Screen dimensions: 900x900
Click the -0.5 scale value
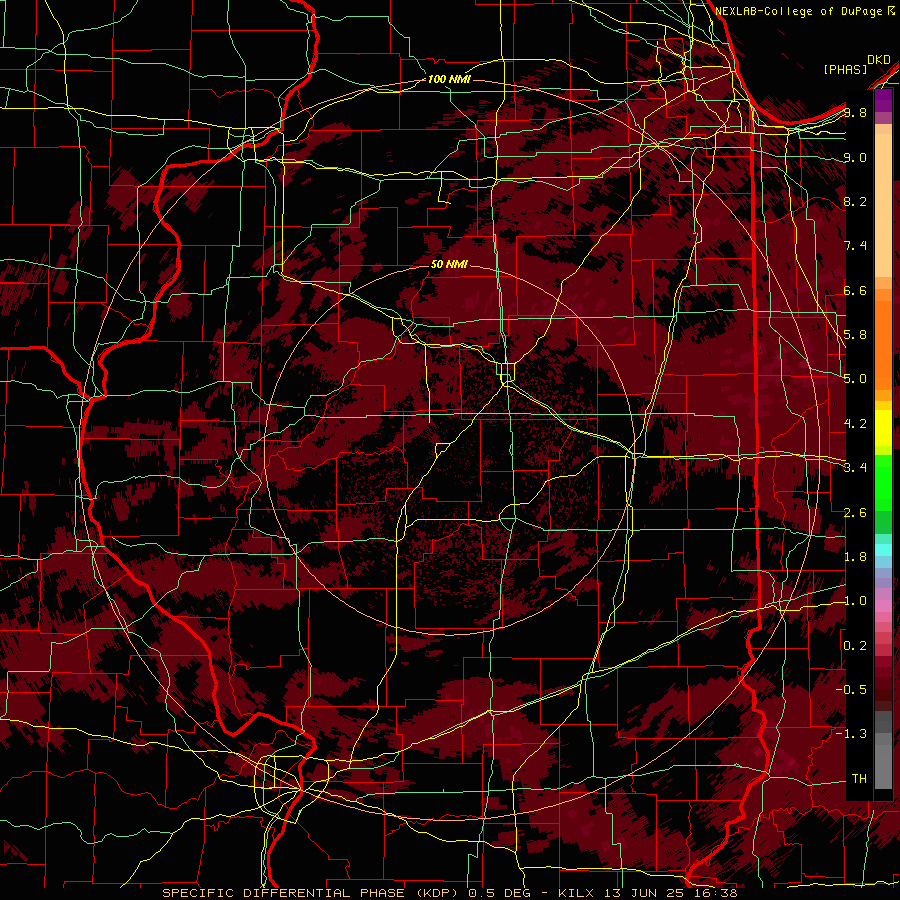851,690
